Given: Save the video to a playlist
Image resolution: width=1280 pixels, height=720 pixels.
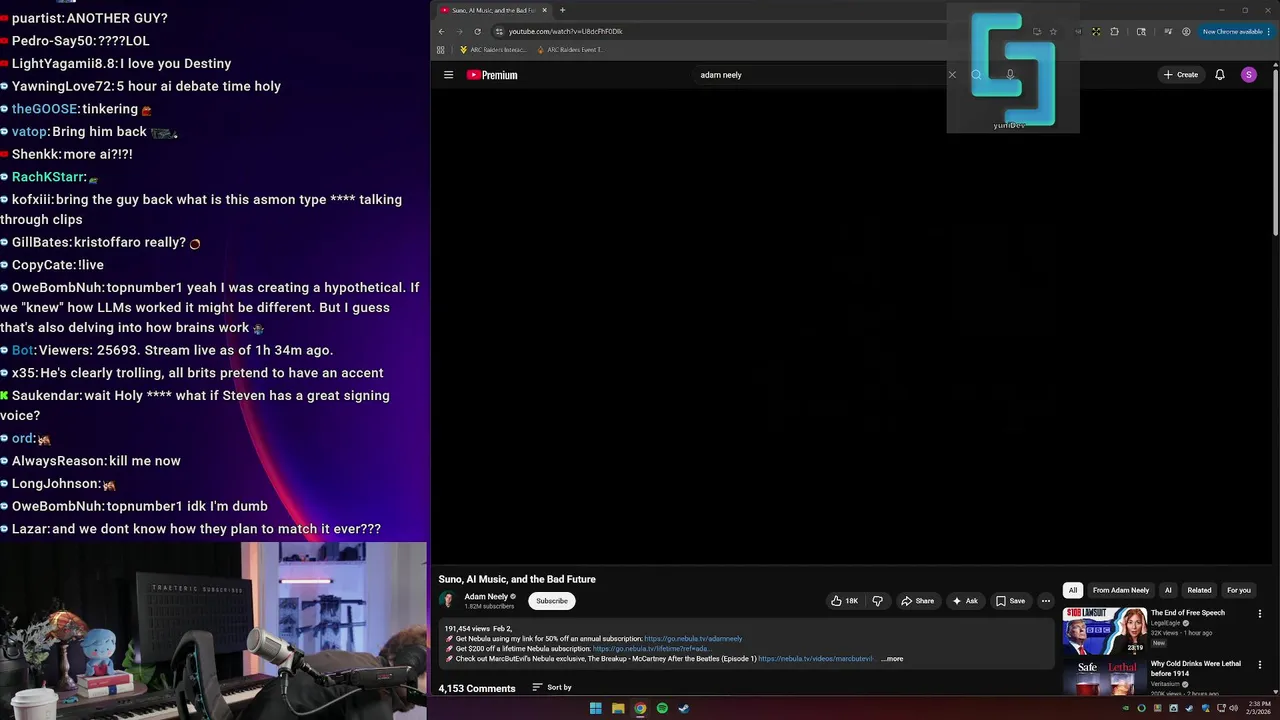Looking at the screenshot, I should 1010,601.
